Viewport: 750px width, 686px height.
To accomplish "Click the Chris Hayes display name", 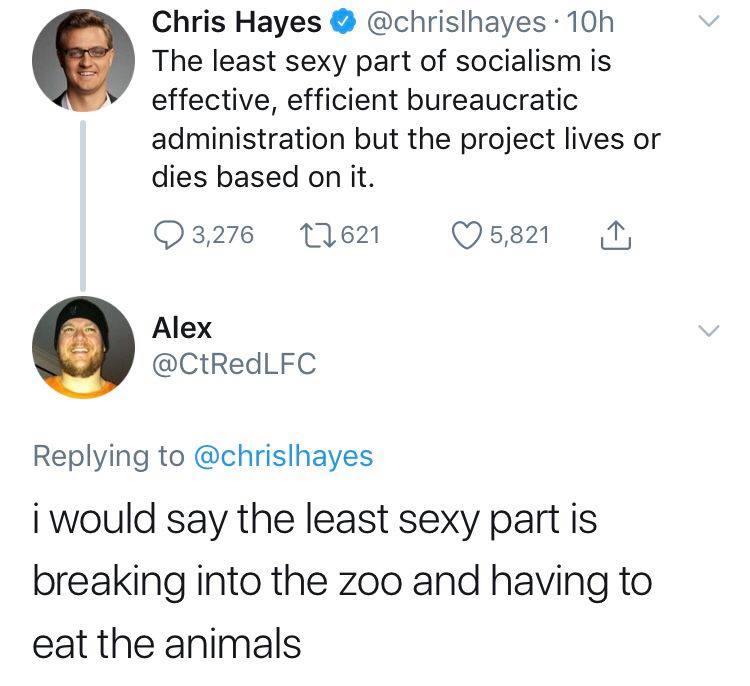I will [237, 22].
